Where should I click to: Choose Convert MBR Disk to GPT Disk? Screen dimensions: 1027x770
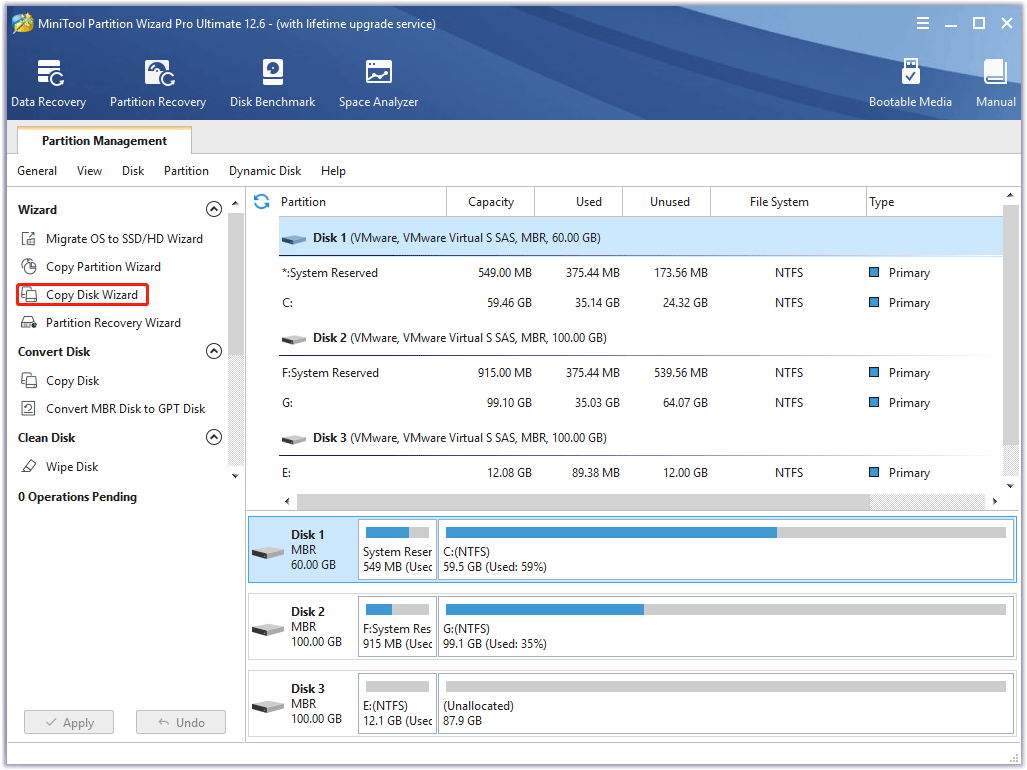click(125, 409)
